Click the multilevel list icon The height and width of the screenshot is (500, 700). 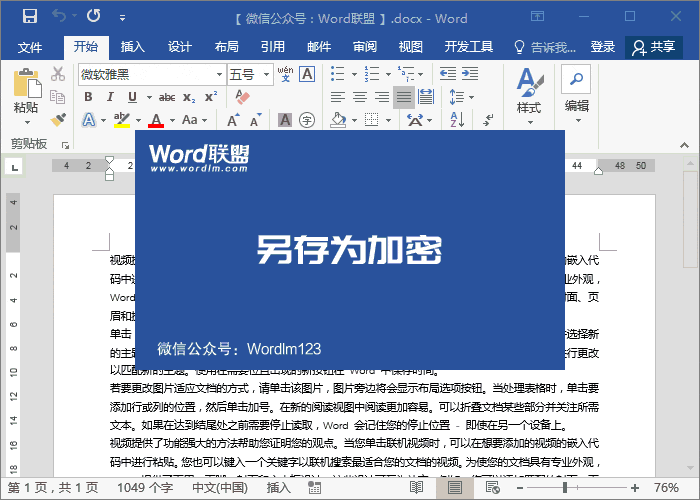(406, 74)
